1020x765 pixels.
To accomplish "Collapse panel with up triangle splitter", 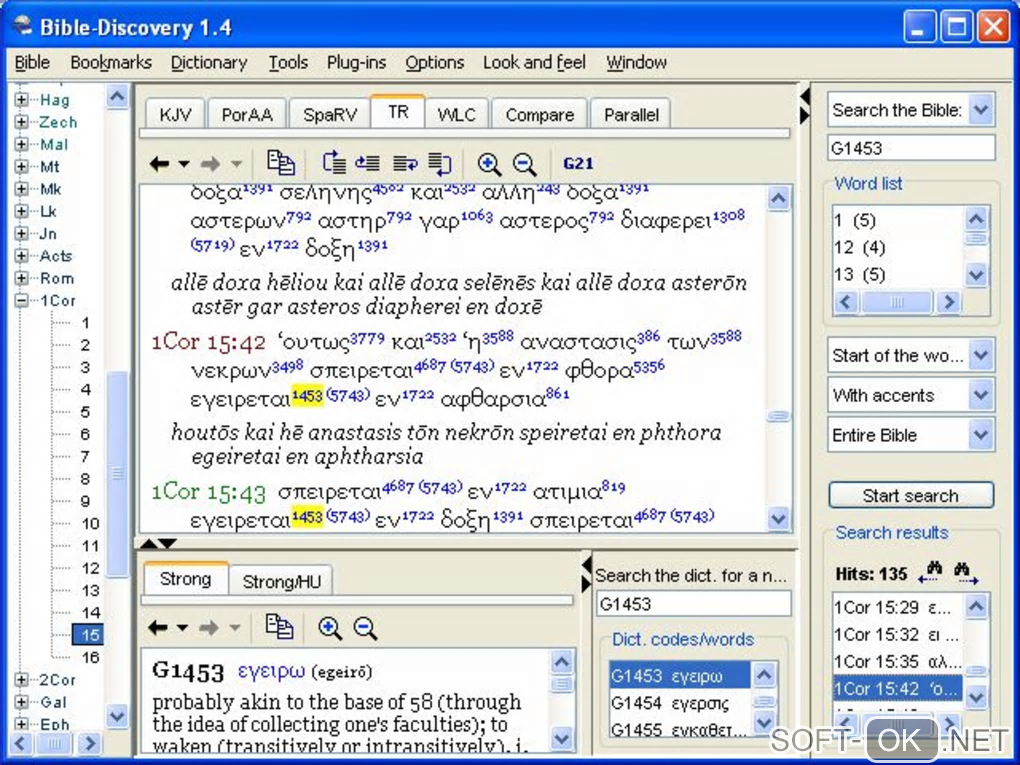I will click(149, 544).
